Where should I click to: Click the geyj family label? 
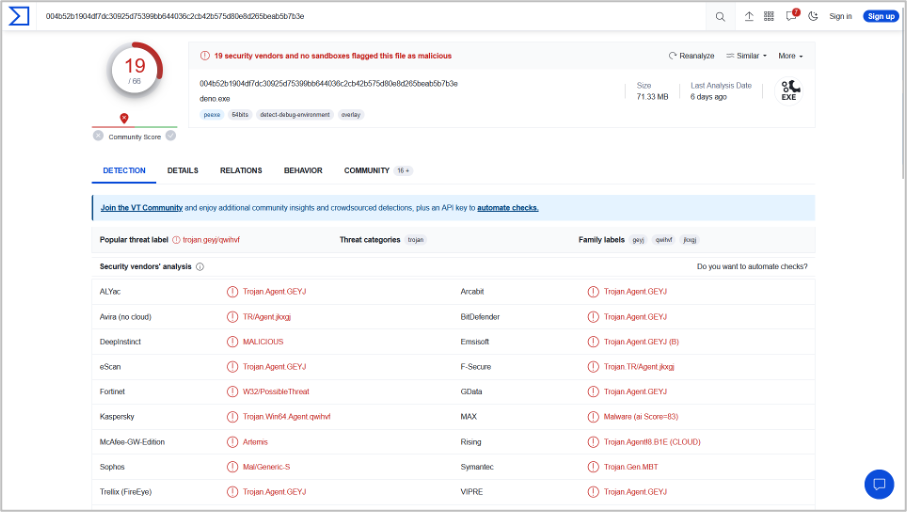638,240
